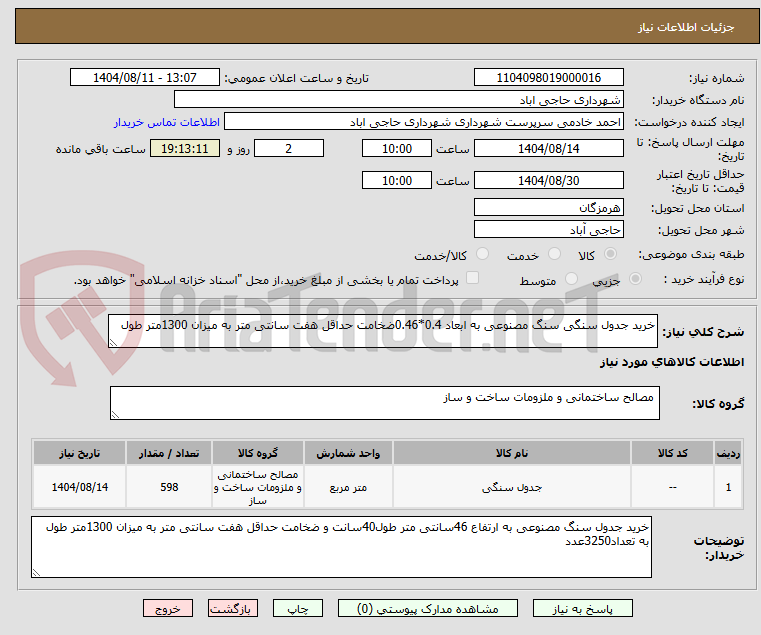This screenshot has width=761, height=635.
Task: Select the کالا/خدمت radio button
Action: (482, 254)
